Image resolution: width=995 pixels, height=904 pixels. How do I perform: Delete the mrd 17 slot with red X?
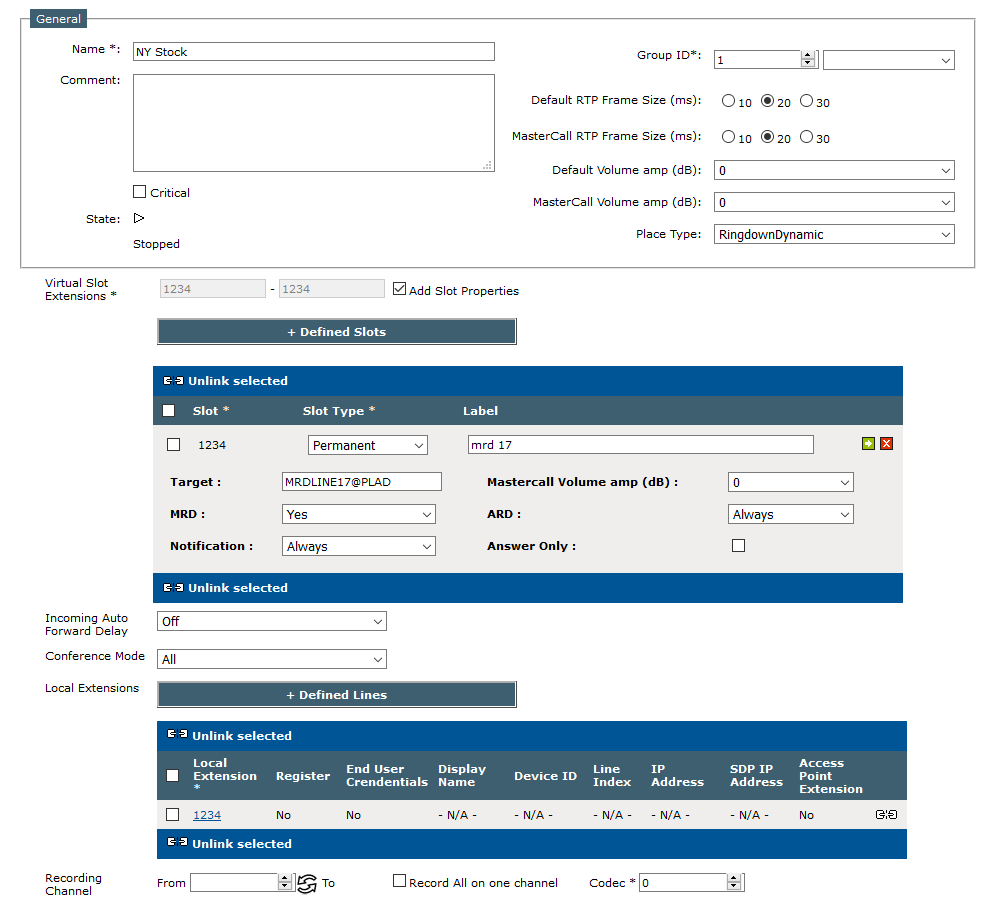[885, 444]
